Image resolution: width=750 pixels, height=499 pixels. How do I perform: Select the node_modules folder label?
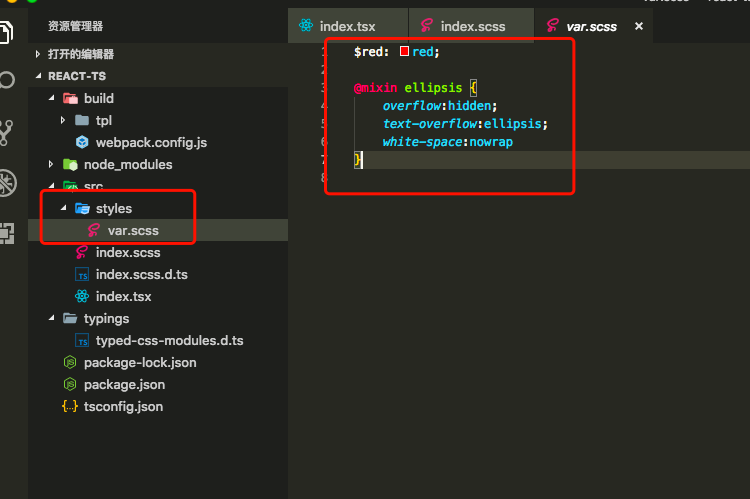(128, 165)
